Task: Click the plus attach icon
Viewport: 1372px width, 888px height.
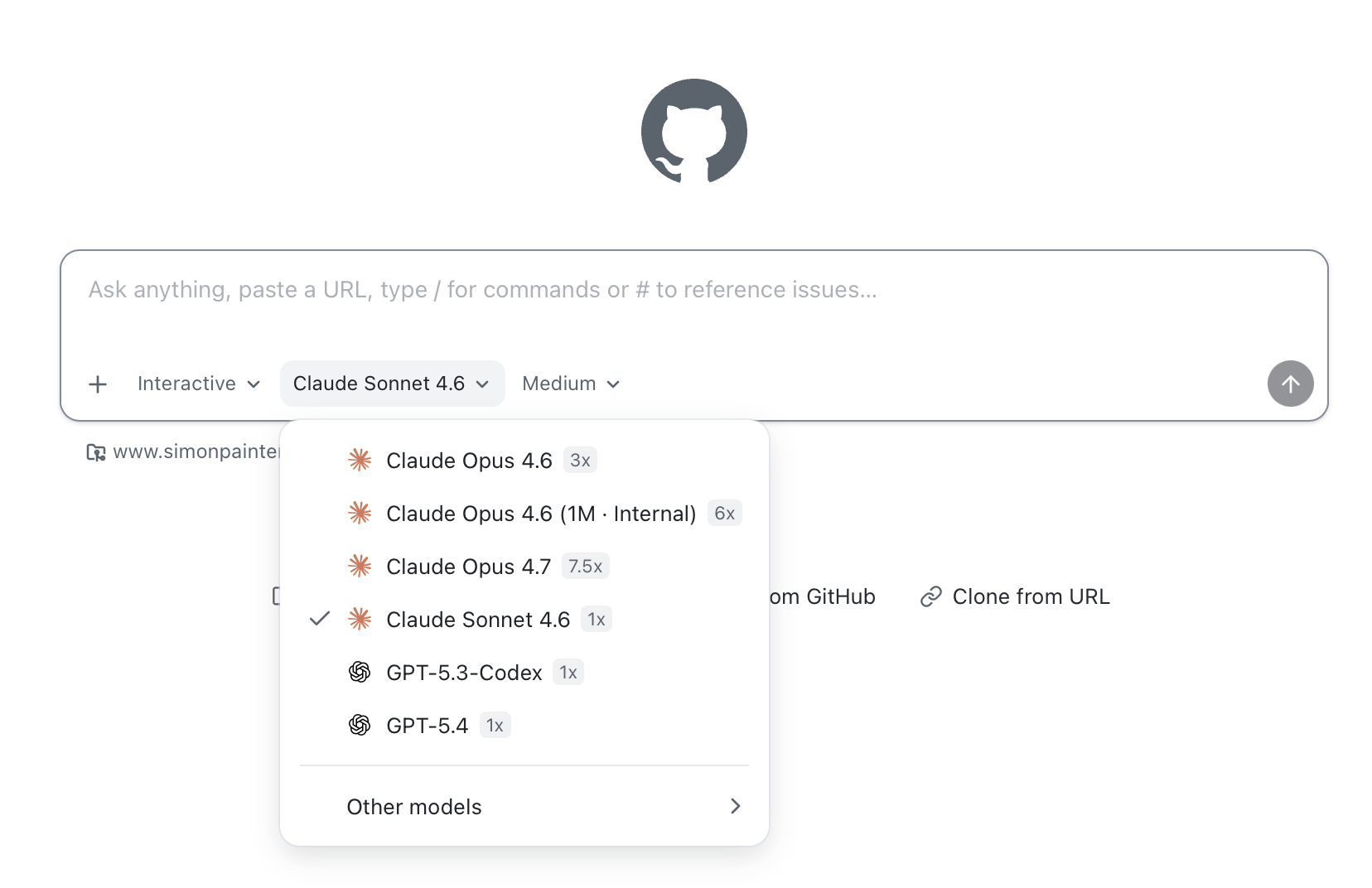Action: 98,384
